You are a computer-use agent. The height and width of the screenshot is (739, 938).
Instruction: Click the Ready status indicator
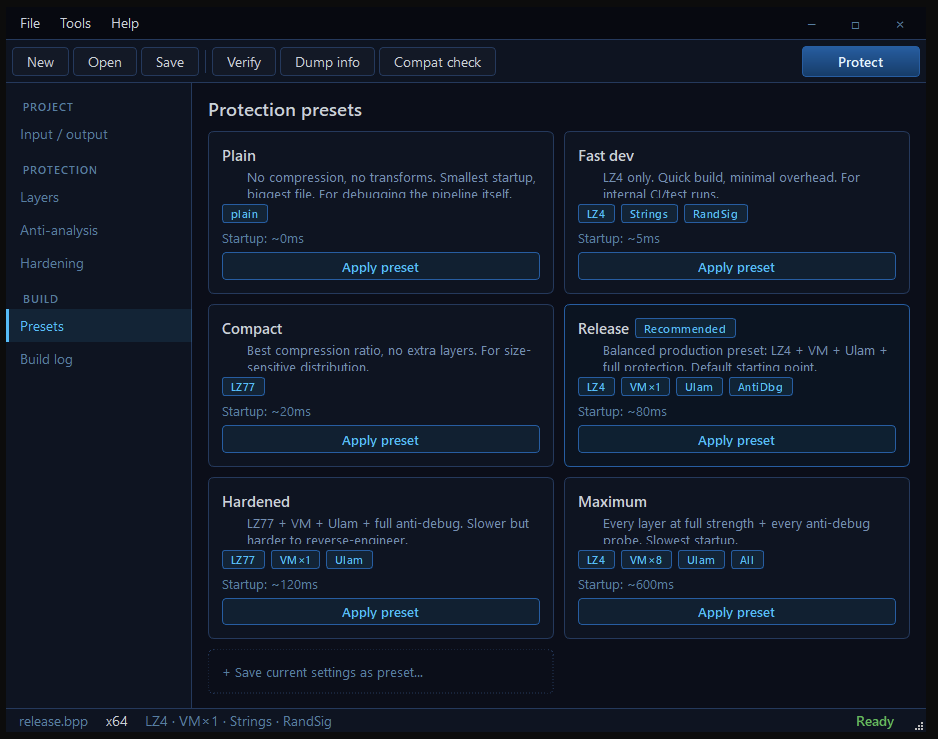(x=875, y=722)
